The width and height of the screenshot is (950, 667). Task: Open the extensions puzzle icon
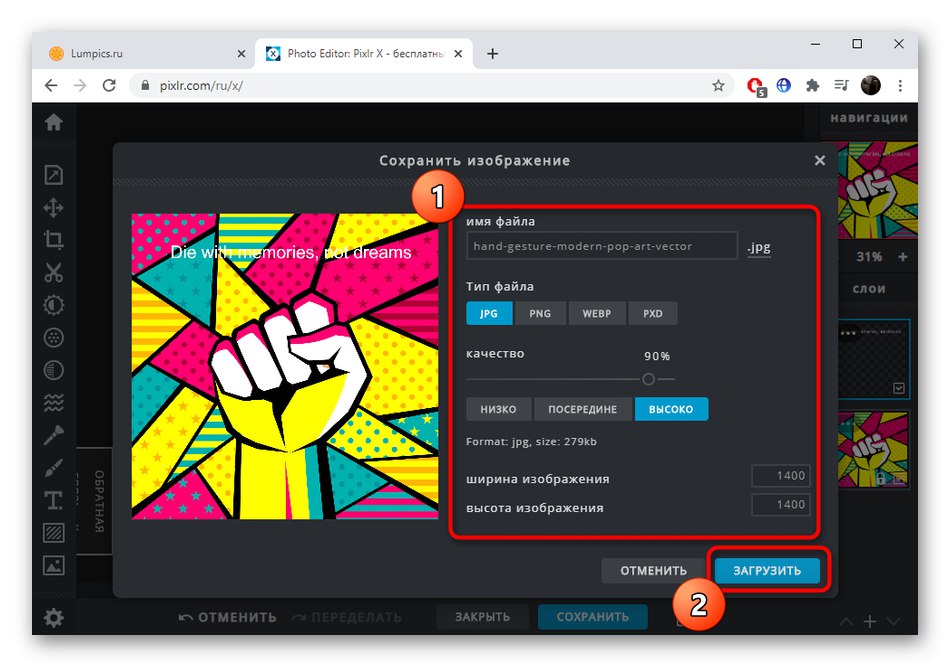coord(812,85)
